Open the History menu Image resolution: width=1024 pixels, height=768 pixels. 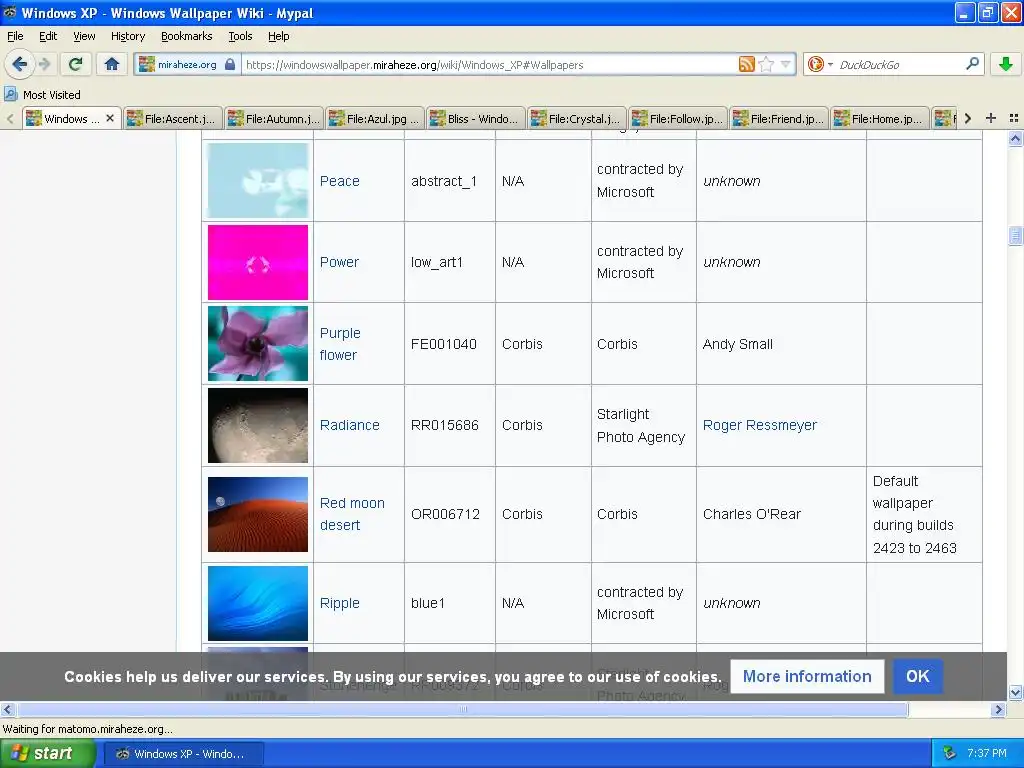click(x=127, y=36)
